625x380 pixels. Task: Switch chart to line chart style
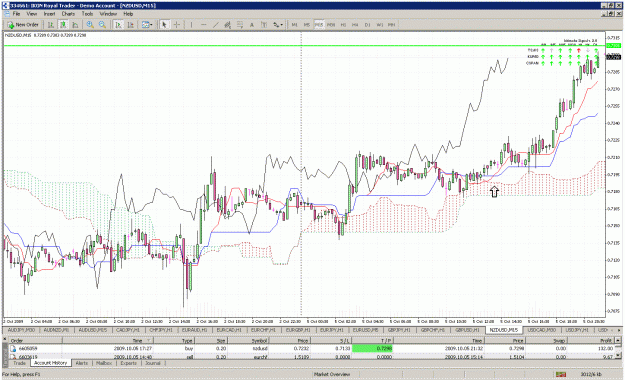coord(75,25)
